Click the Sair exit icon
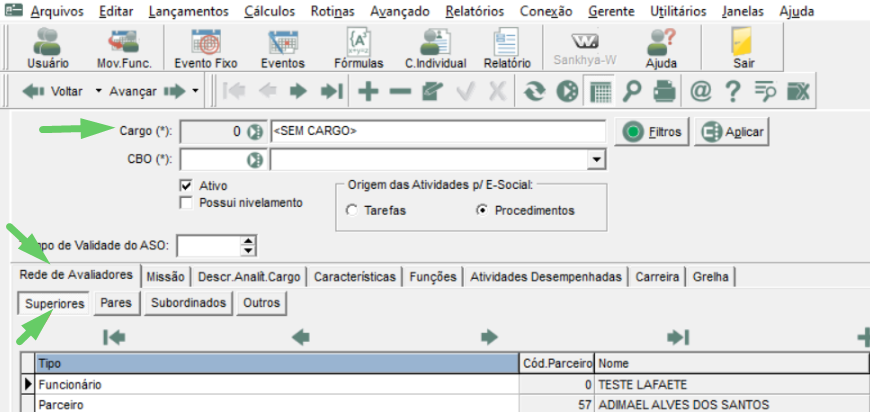The height and width of the screenshot is (412, 870). [x=743, y=48]
